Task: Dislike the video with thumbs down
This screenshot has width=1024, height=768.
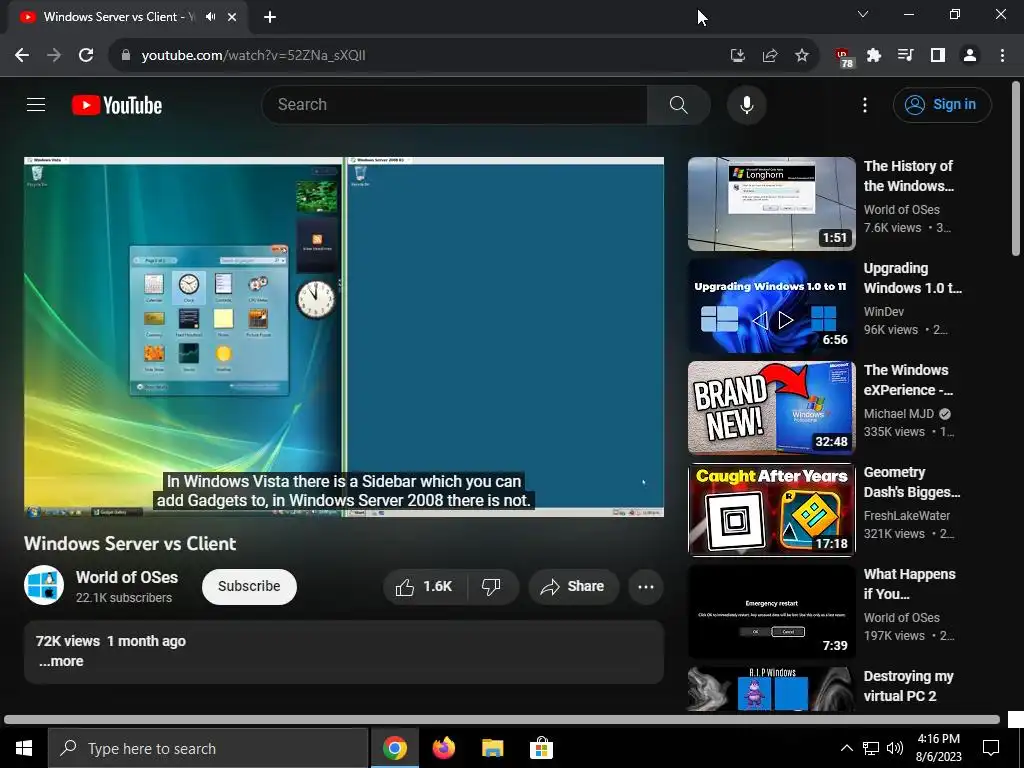Action: click(x=492, y=586)
